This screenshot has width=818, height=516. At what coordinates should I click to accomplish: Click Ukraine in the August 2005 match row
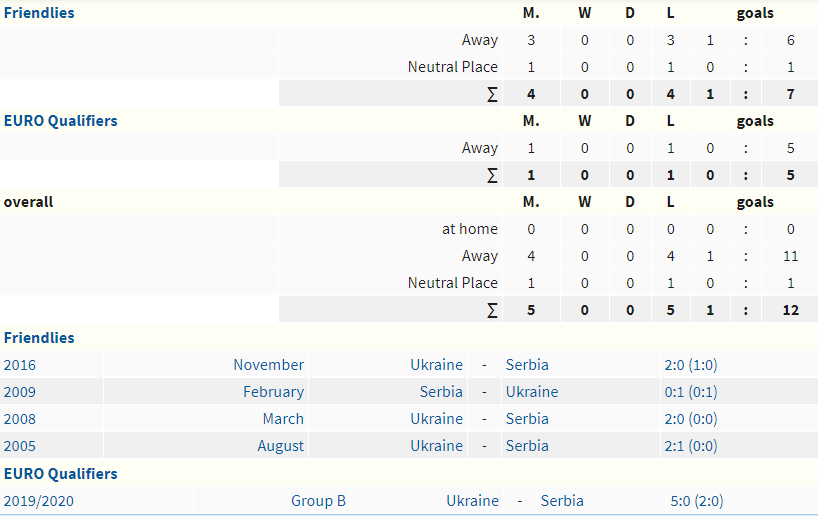[x=436, y=446]
